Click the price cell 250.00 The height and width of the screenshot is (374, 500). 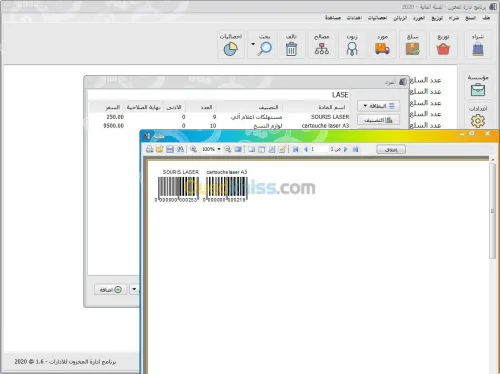coord(115,117)
